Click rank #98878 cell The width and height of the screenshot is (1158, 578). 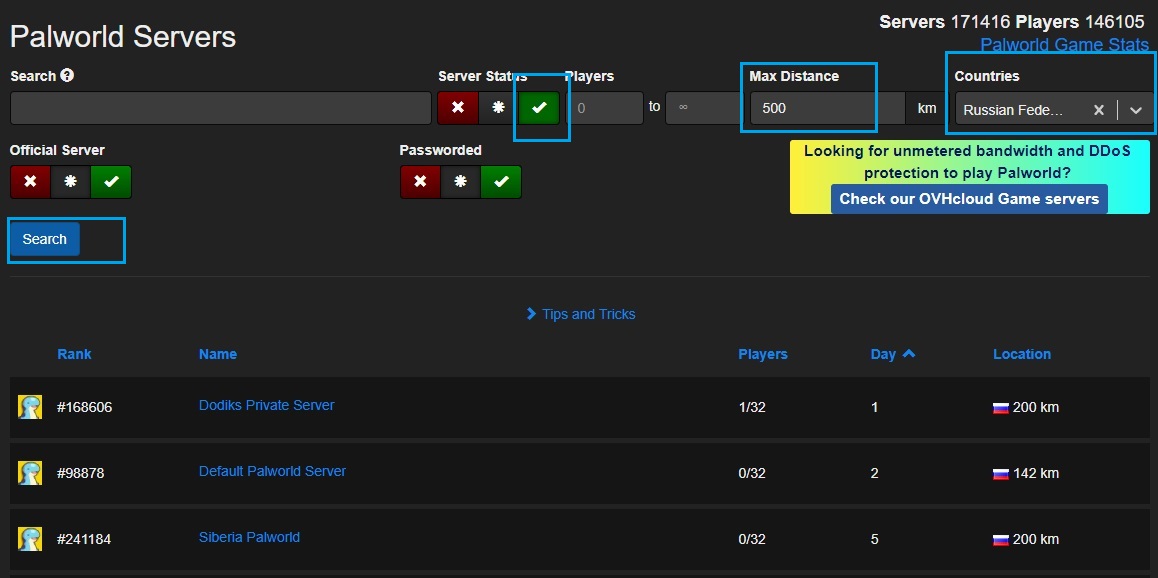(80, 473)
